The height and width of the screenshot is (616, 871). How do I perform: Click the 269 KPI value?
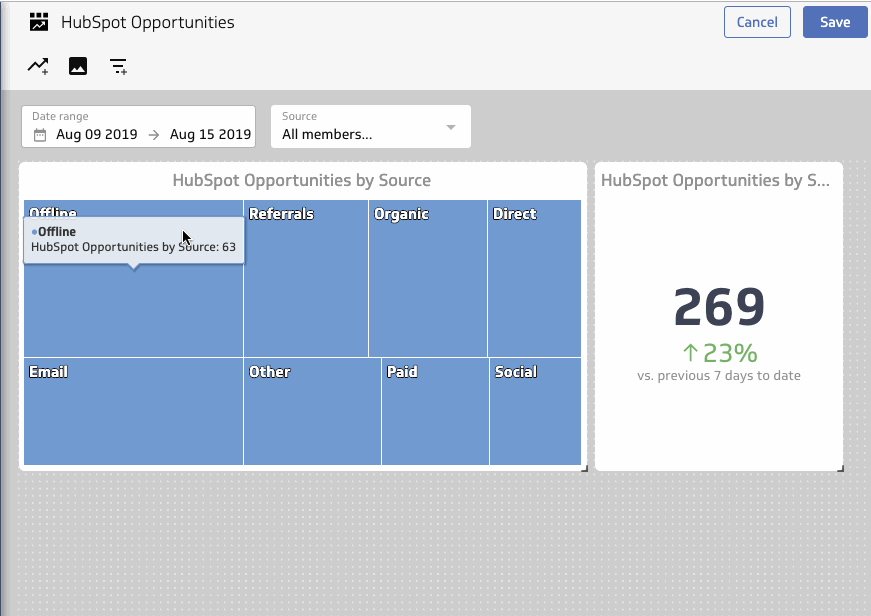718,309
